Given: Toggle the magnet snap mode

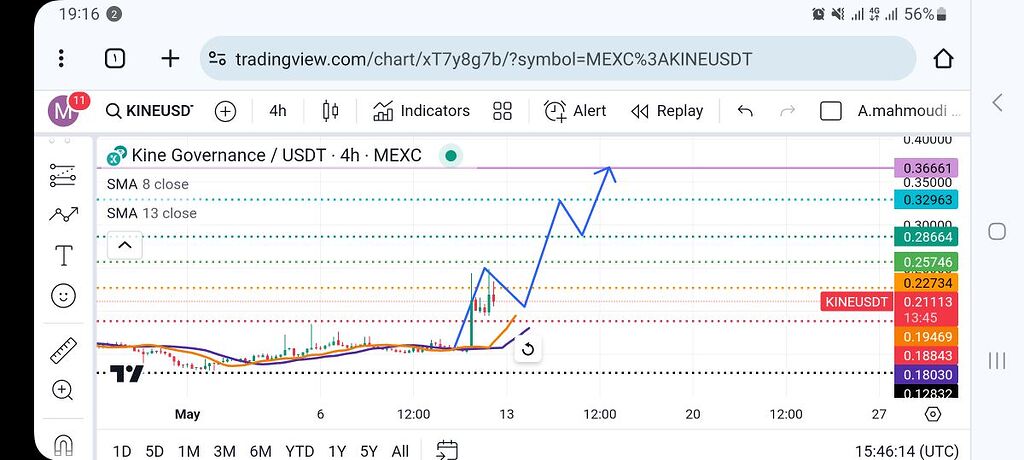Looking at the screenshot, I should tap(63, 443).
